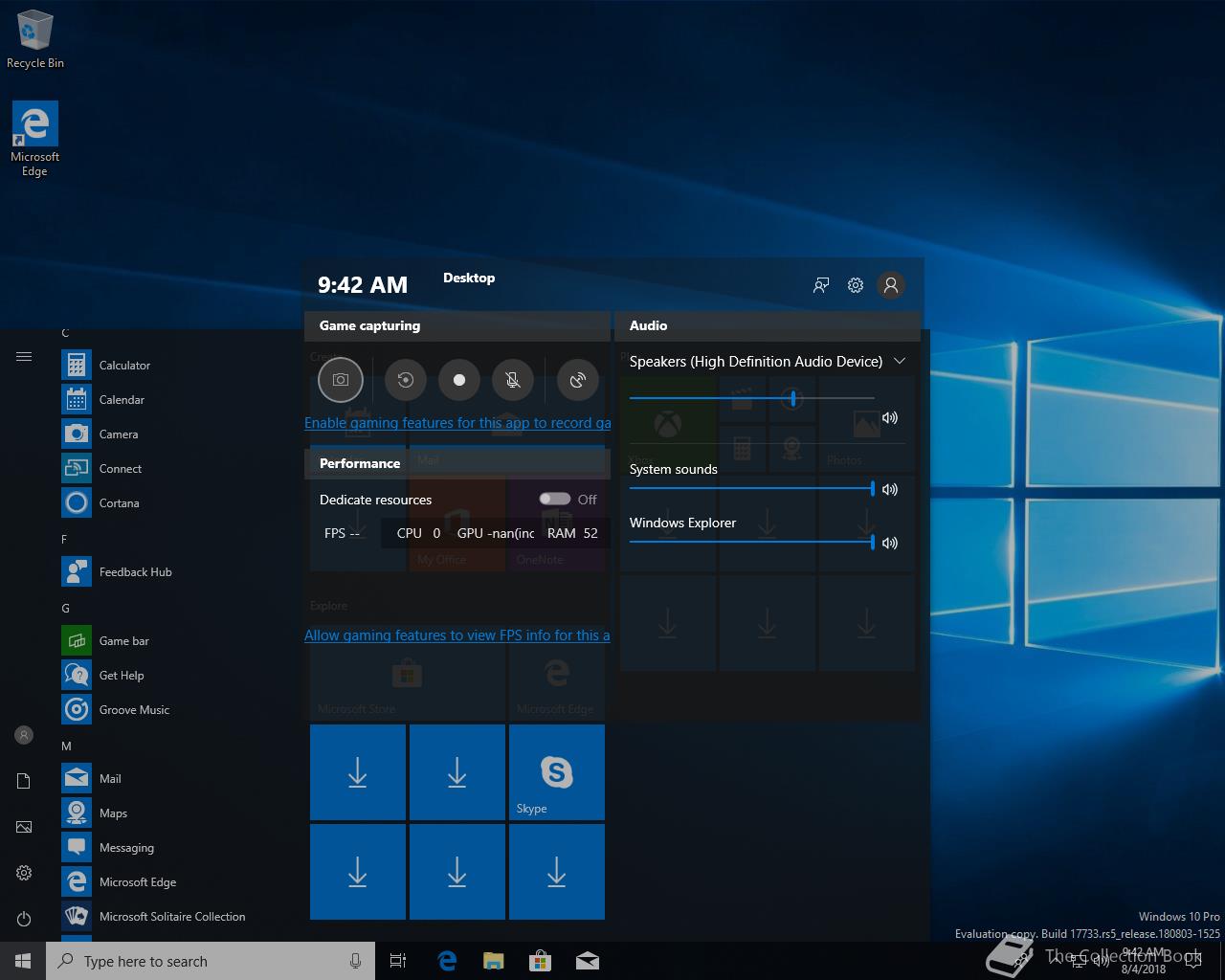Toggle Dedicate resources switch

pos(554,500)
